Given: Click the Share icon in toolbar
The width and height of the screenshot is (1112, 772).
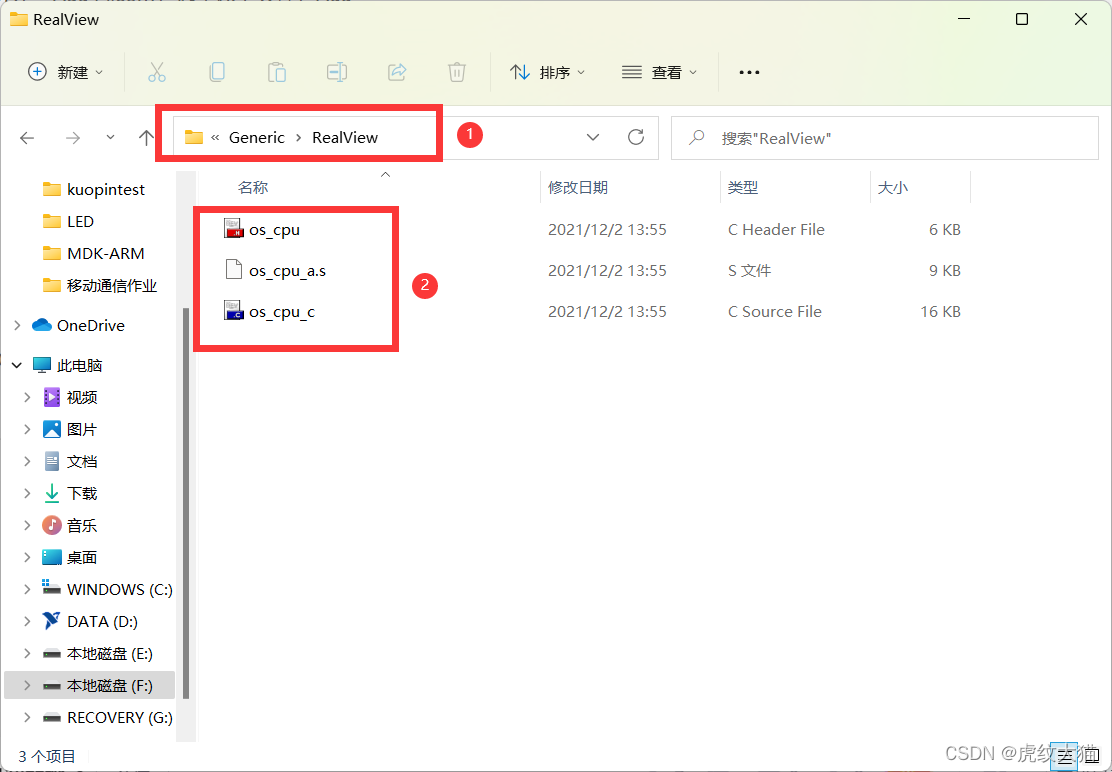Looking at the screenshot, I should [x=397, y=72].
